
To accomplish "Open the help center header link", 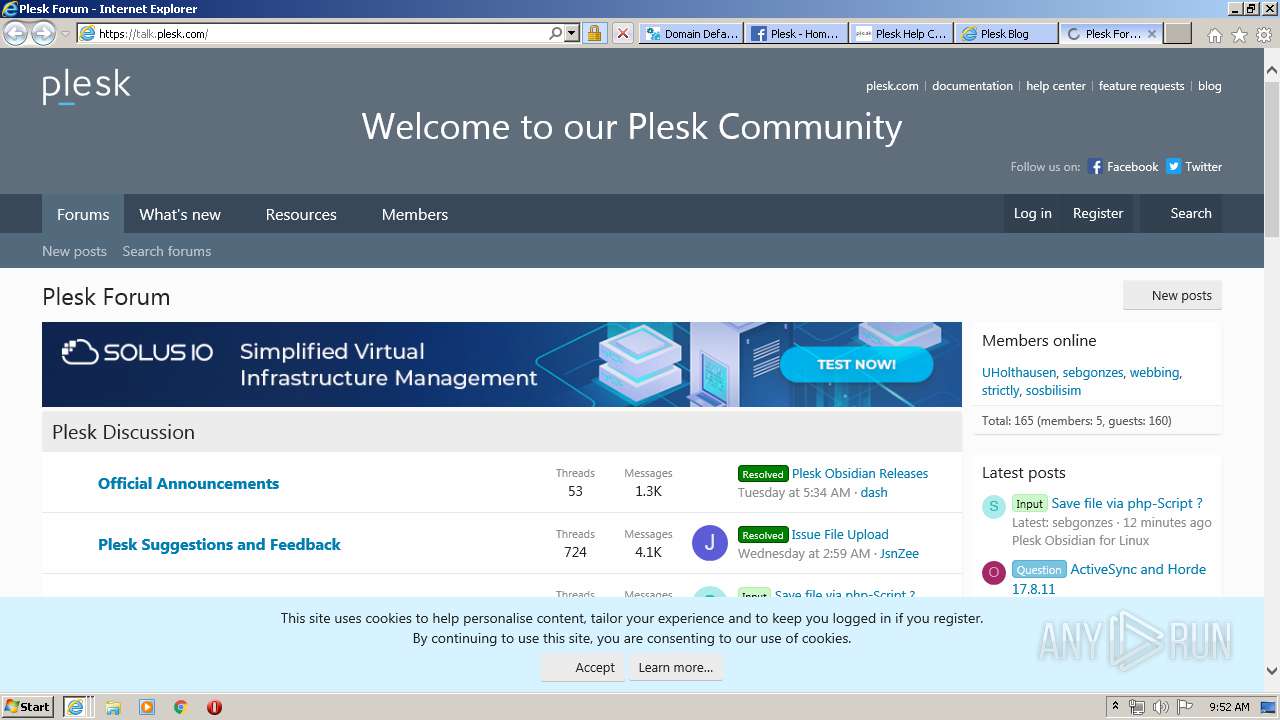I will [x=1055, y=86].
